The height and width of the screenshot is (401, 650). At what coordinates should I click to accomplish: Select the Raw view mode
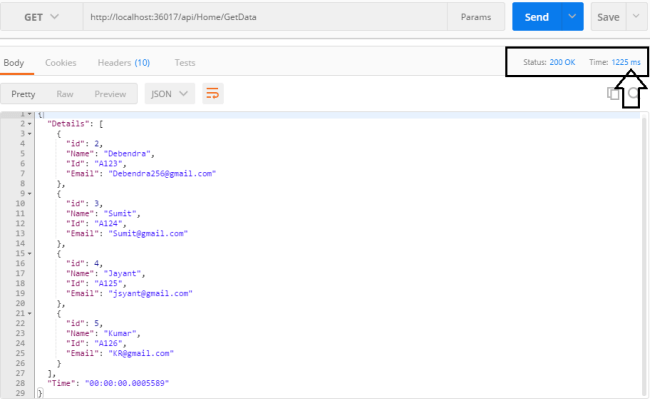(x=65, y=94)
